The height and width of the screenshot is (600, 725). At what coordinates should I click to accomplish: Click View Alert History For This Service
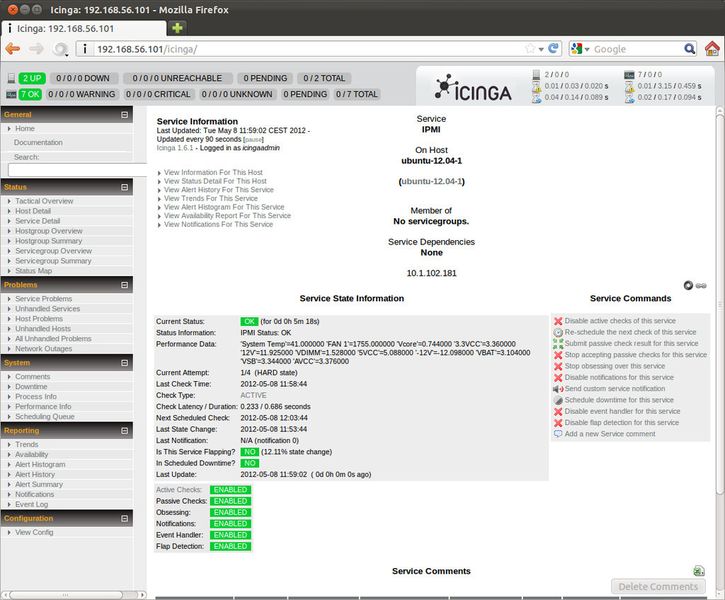point(219,190)
